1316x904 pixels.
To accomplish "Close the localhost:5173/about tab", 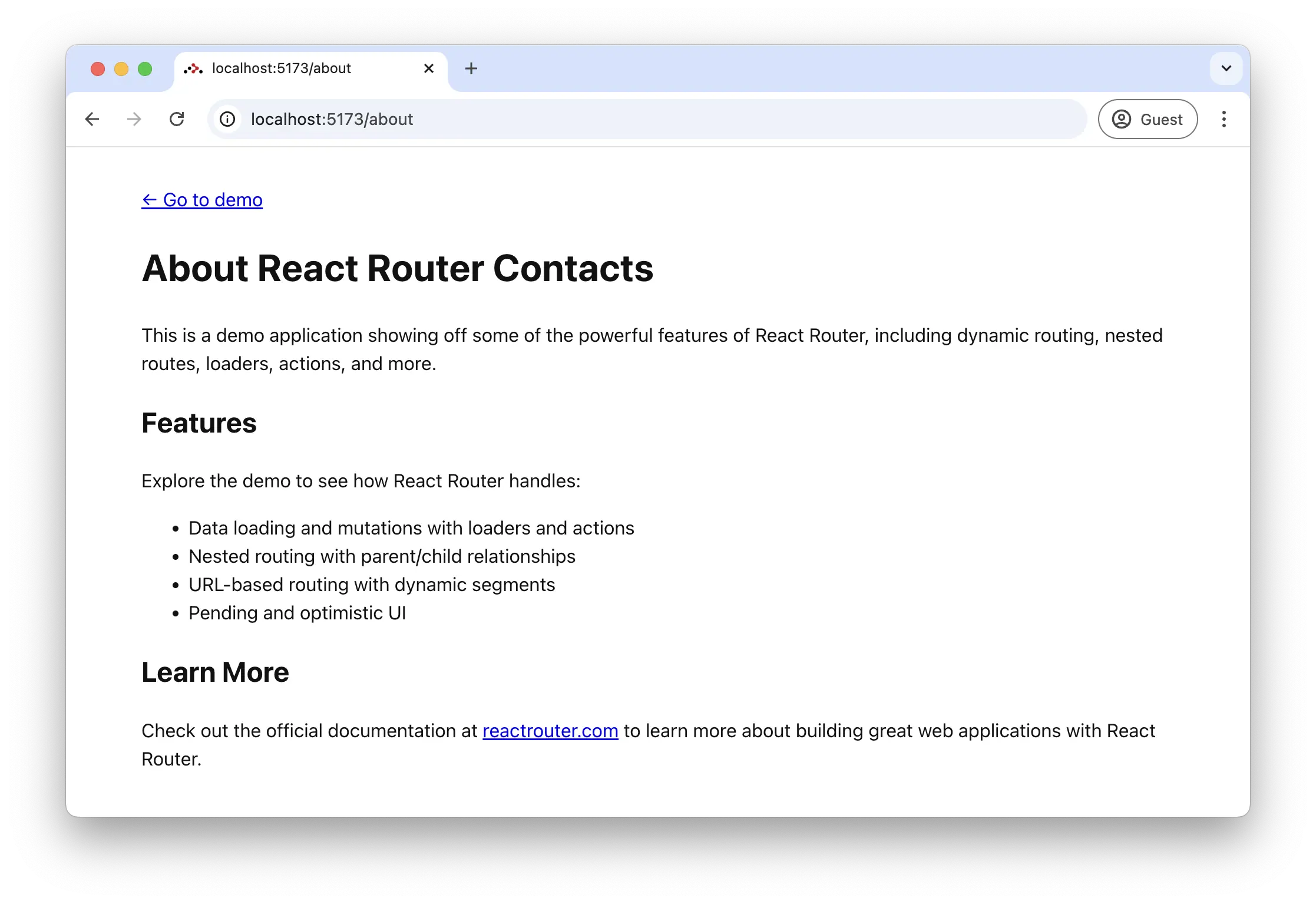I will [429, 68].
